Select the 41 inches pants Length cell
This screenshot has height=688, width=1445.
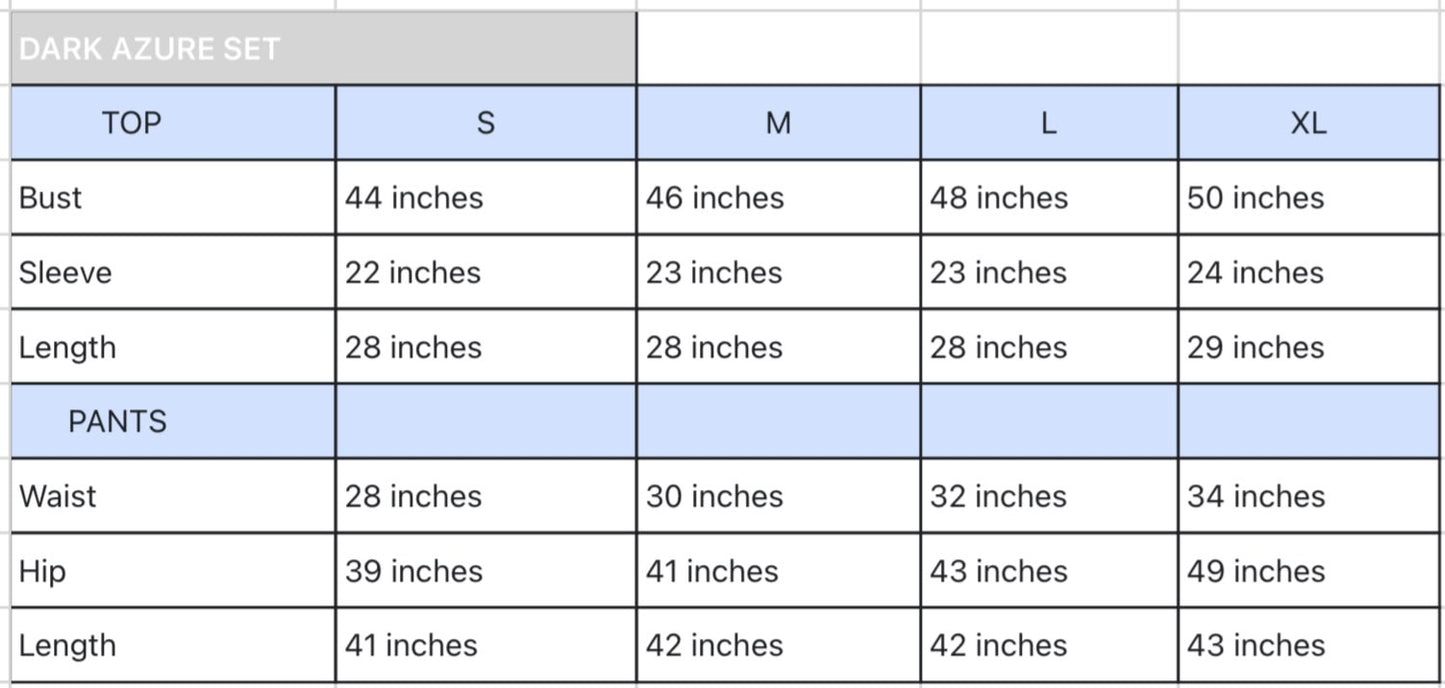[486, 645]
